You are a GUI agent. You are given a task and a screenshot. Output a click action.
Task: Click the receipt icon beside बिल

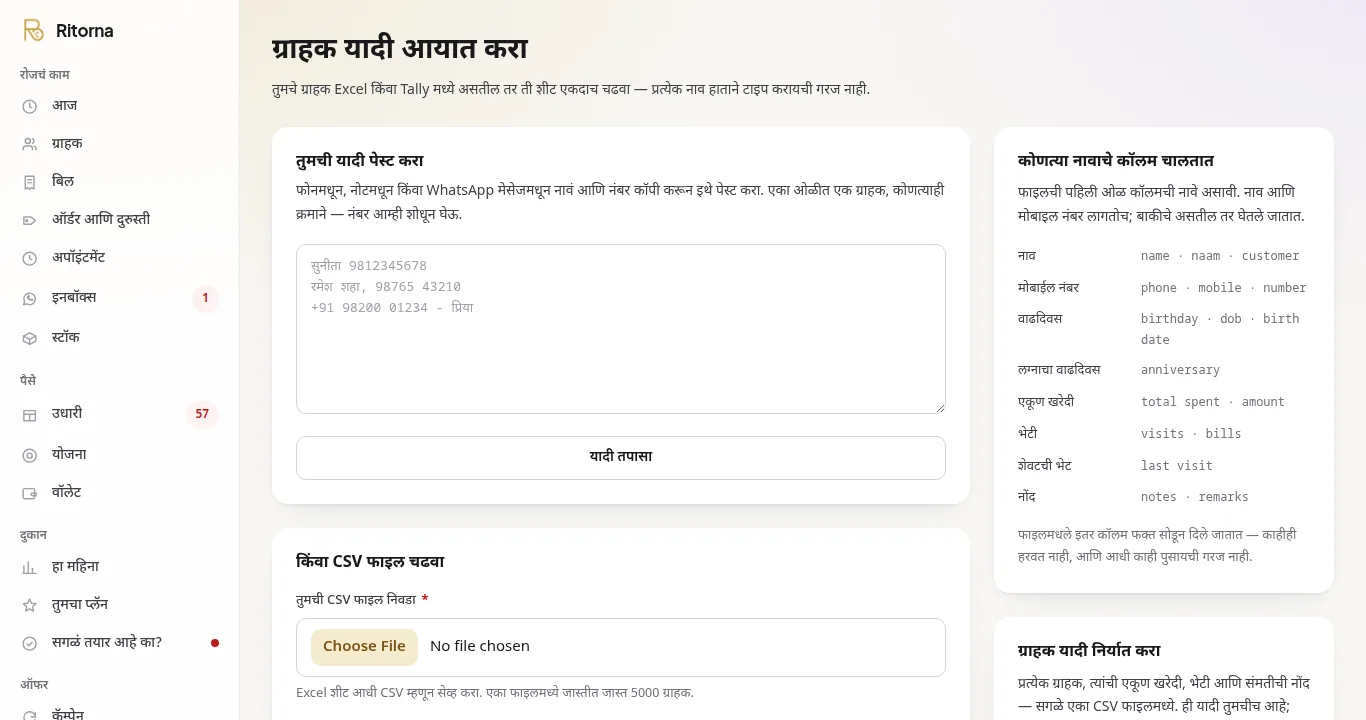30,182
